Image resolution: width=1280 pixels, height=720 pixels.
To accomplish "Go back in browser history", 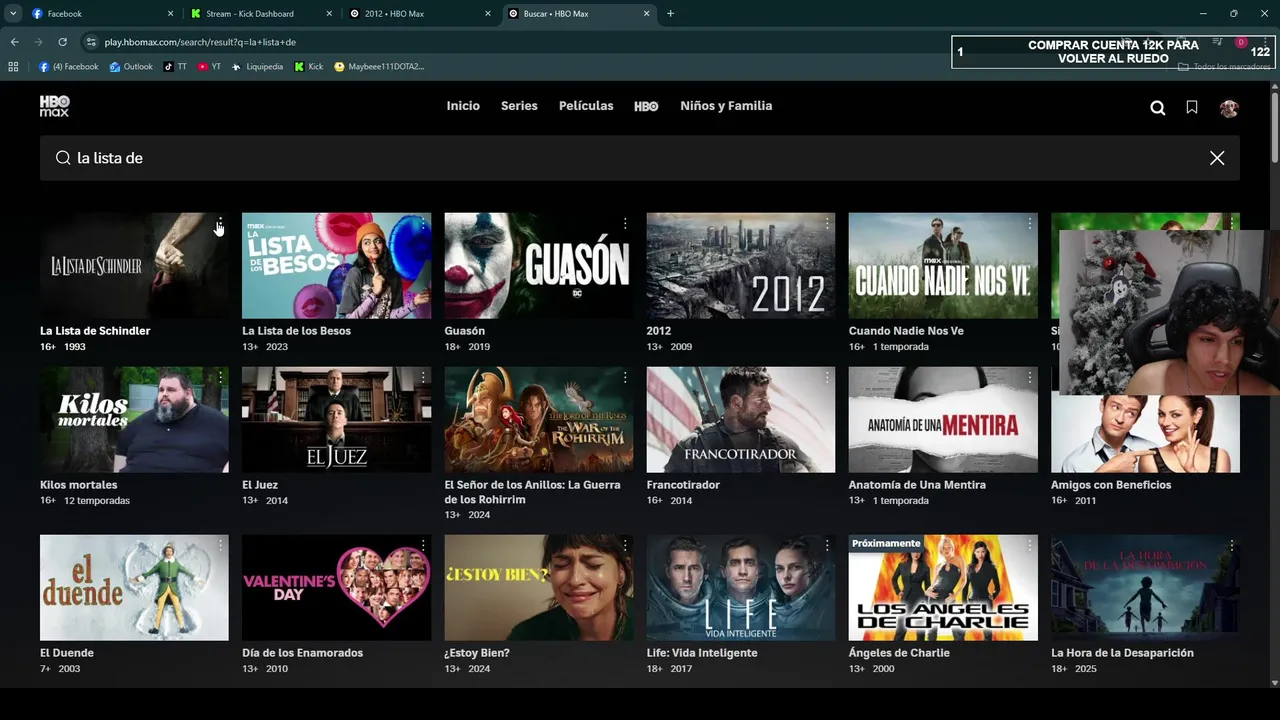I will click(14, 42).
